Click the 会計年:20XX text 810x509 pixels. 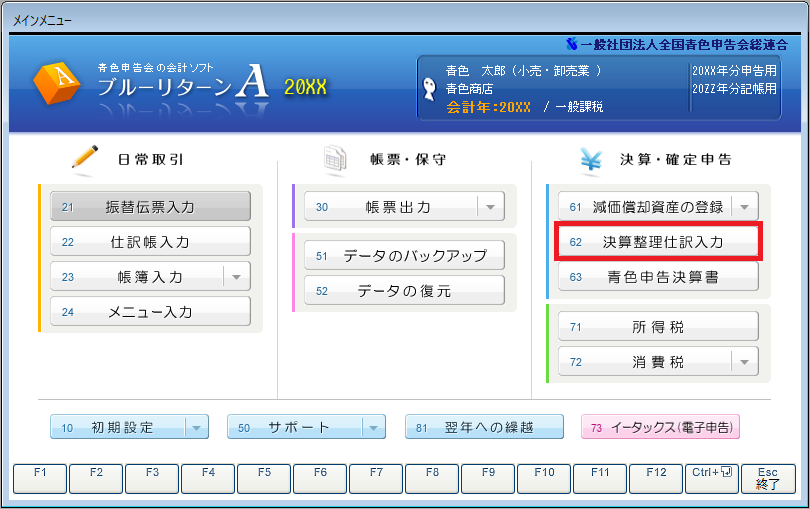point(489,107)
